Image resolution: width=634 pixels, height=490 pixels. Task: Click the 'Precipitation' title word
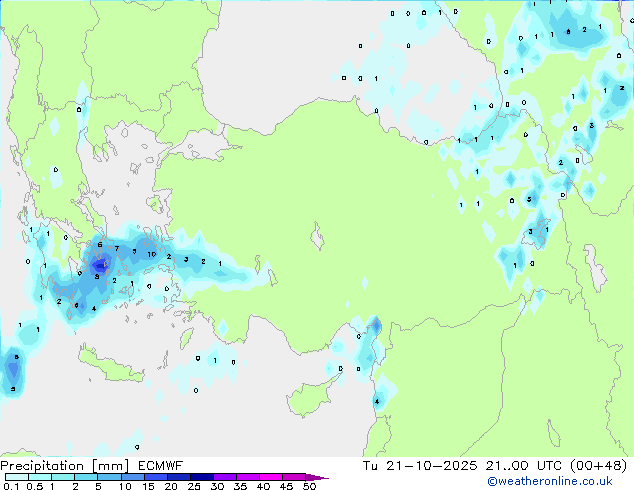click(x=42, y=466)
